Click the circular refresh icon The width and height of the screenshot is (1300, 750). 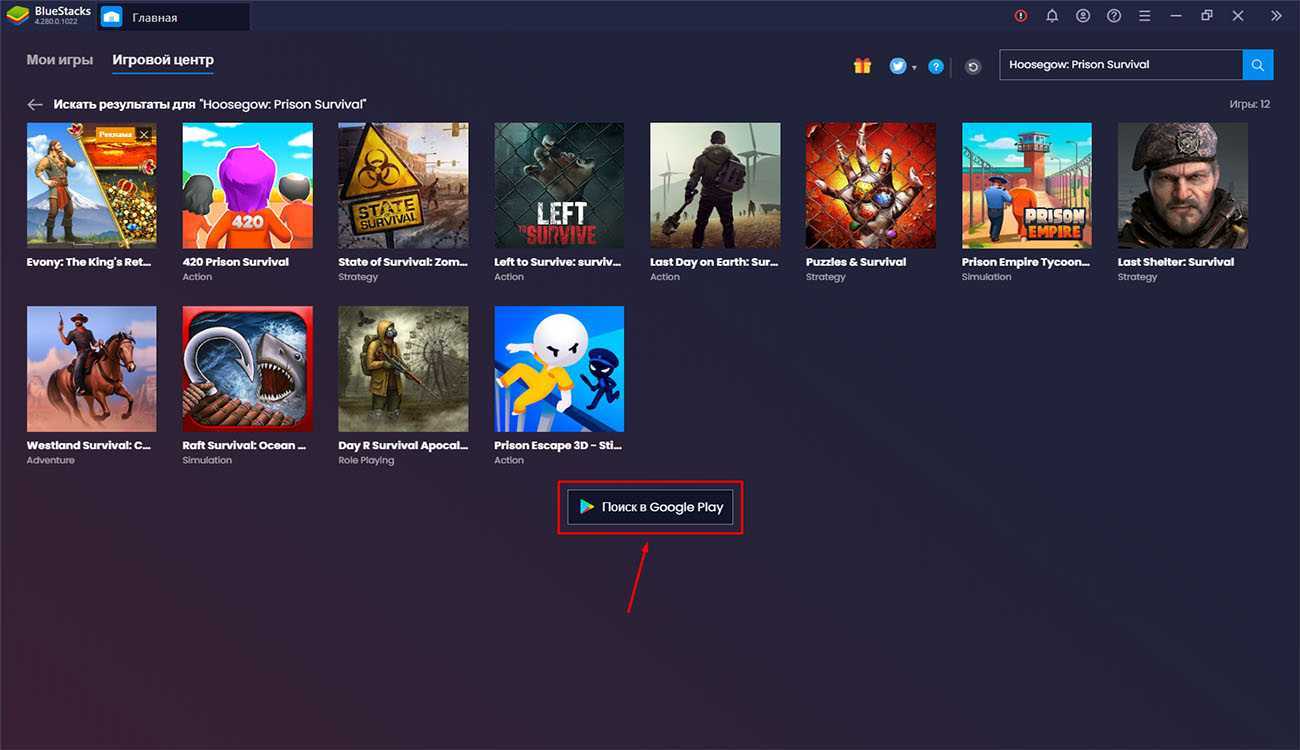click(x=973, y=67)
